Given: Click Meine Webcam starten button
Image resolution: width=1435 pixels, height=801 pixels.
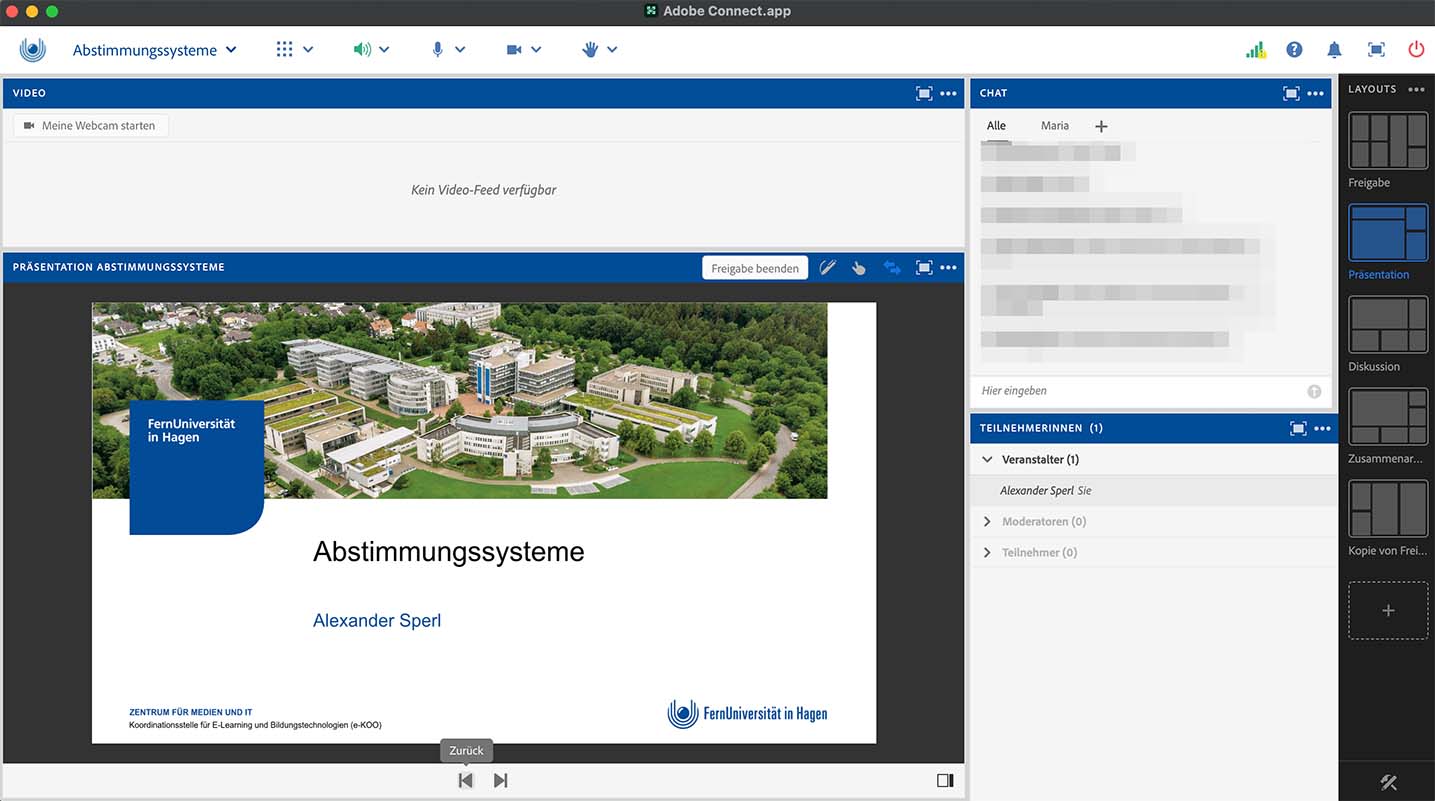Looking at the screenshot, I should coord(90,126).
